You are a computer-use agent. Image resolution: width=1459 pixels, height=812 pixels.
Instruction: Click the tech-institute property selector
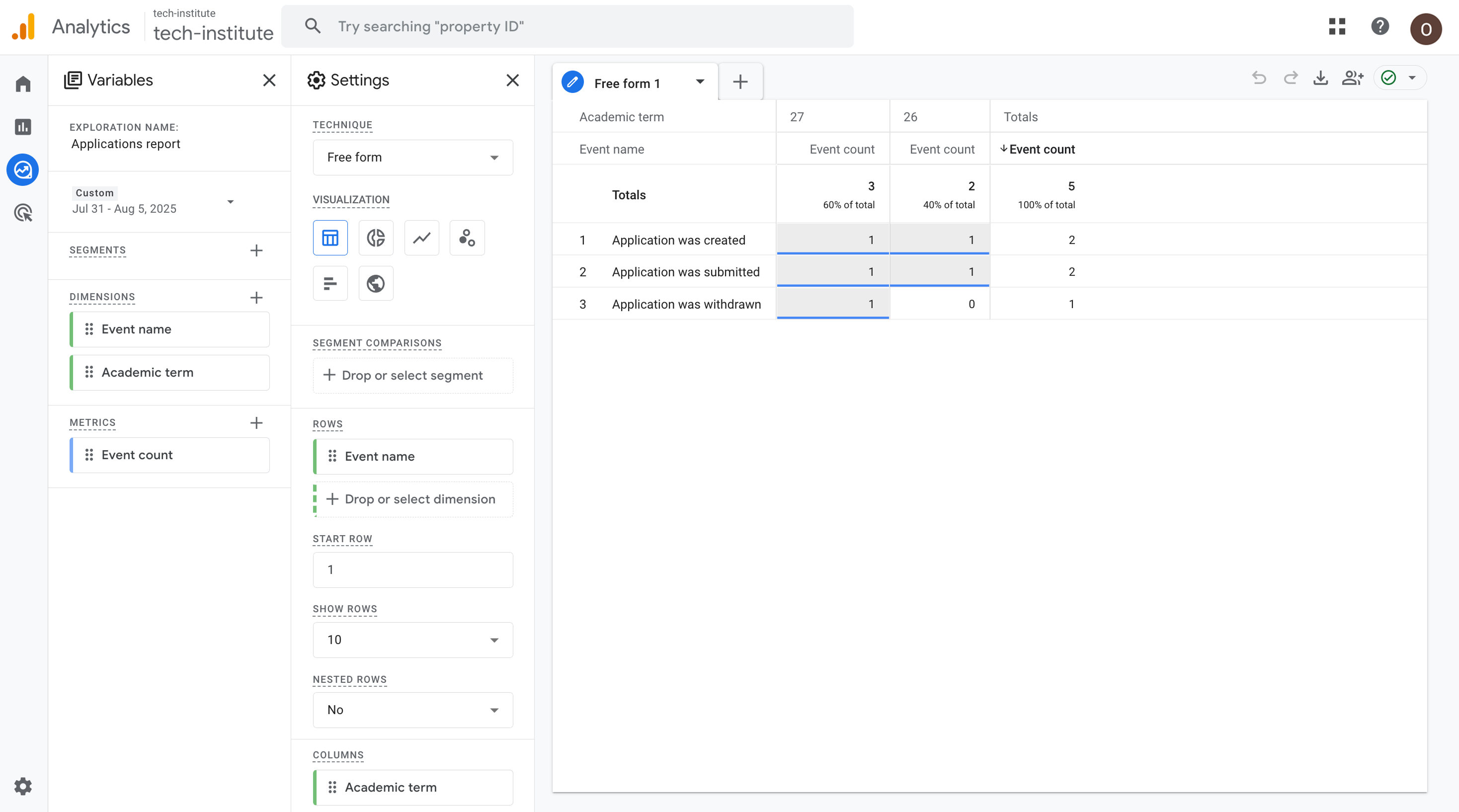pos(213,26)
